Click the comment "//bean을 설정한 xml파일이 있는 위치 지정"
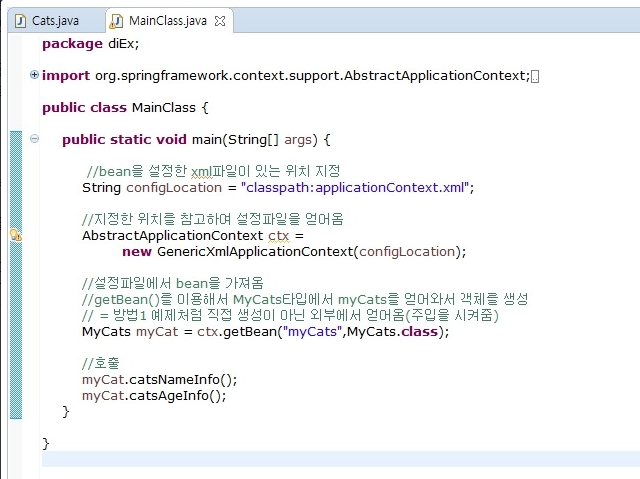The width and height of the screenshot is (640, 479). (213, 171)
